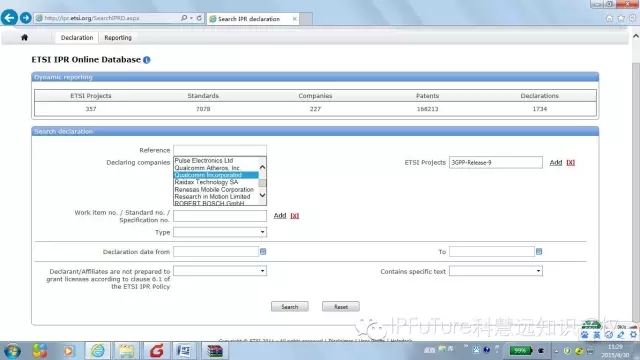Click Add link next to ETSI Projects
This screenshot has width=640, height=360.
click(x=556, y=162)
